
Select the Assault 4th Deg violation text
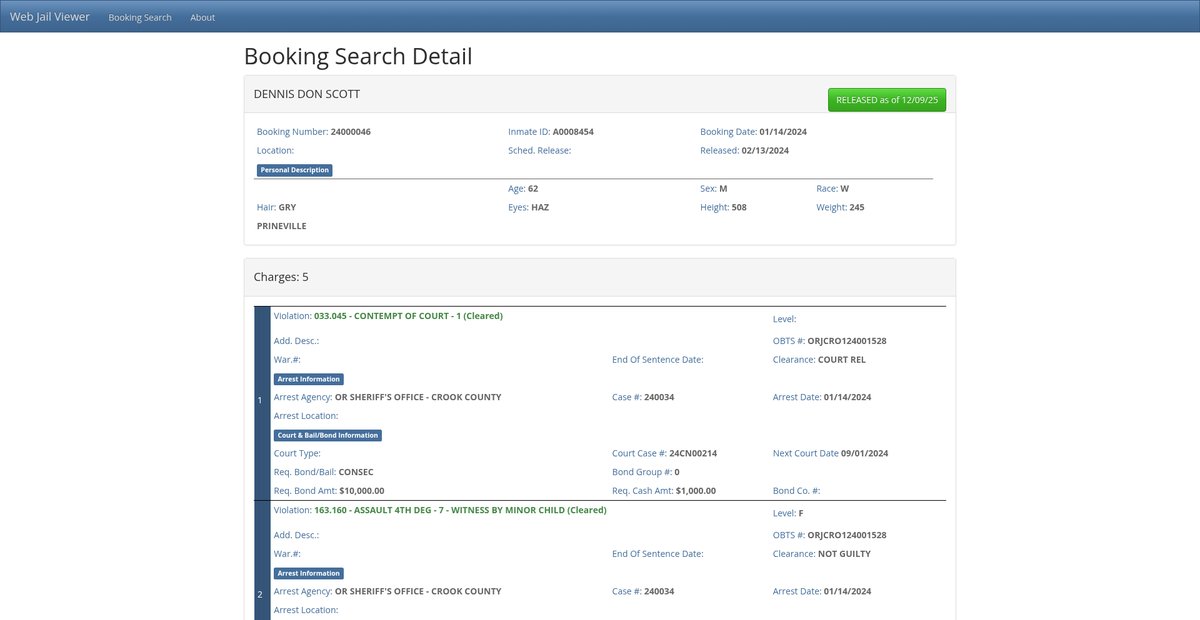460,510
